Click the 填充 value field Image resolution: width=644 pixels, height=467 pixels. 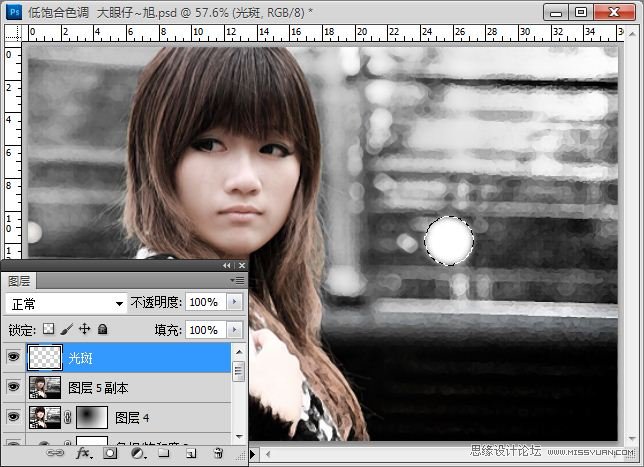[205, 330]
